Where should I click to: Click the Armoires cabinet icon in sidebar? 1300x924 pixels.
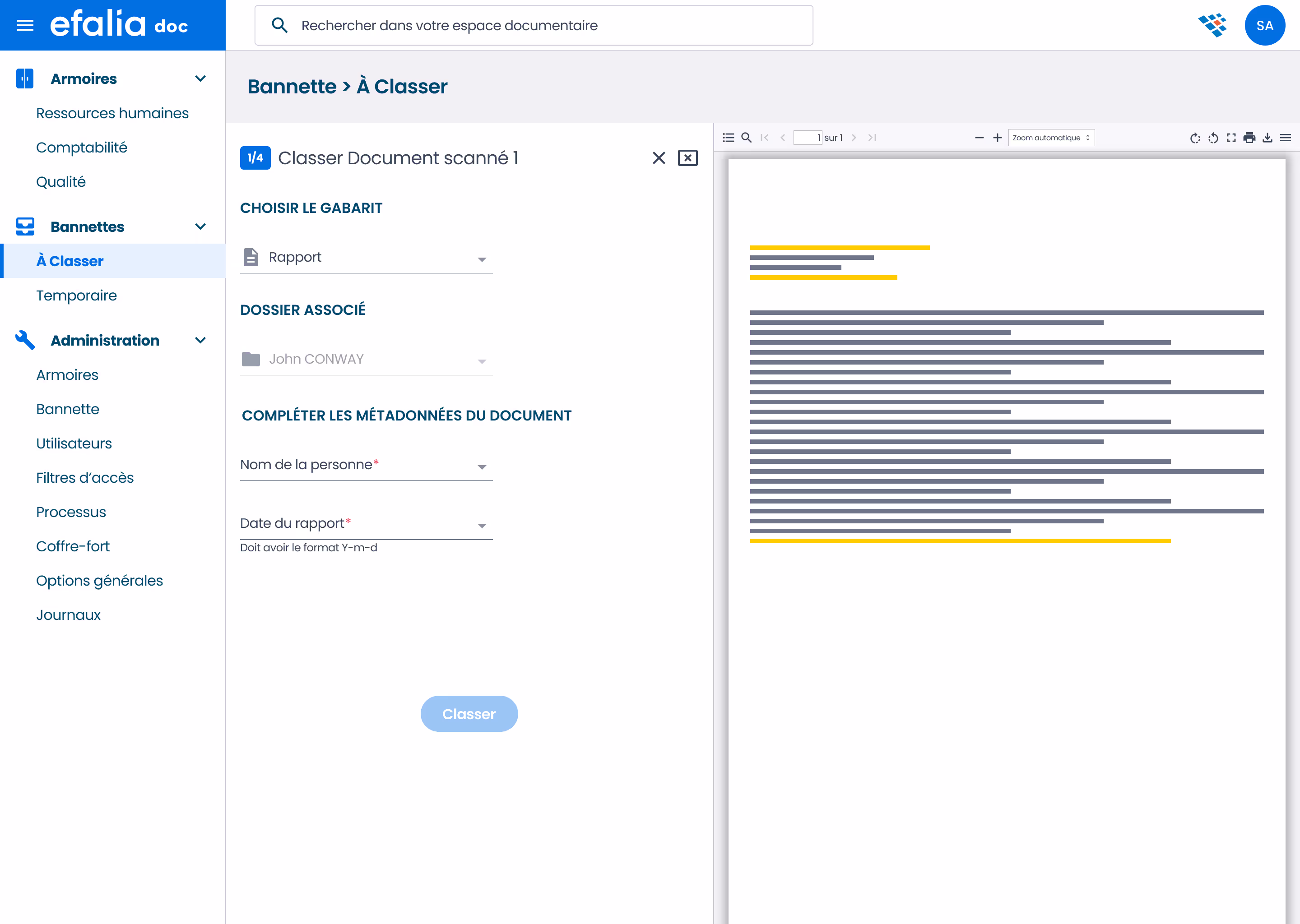pyautogui.click(x=25, y=79)
